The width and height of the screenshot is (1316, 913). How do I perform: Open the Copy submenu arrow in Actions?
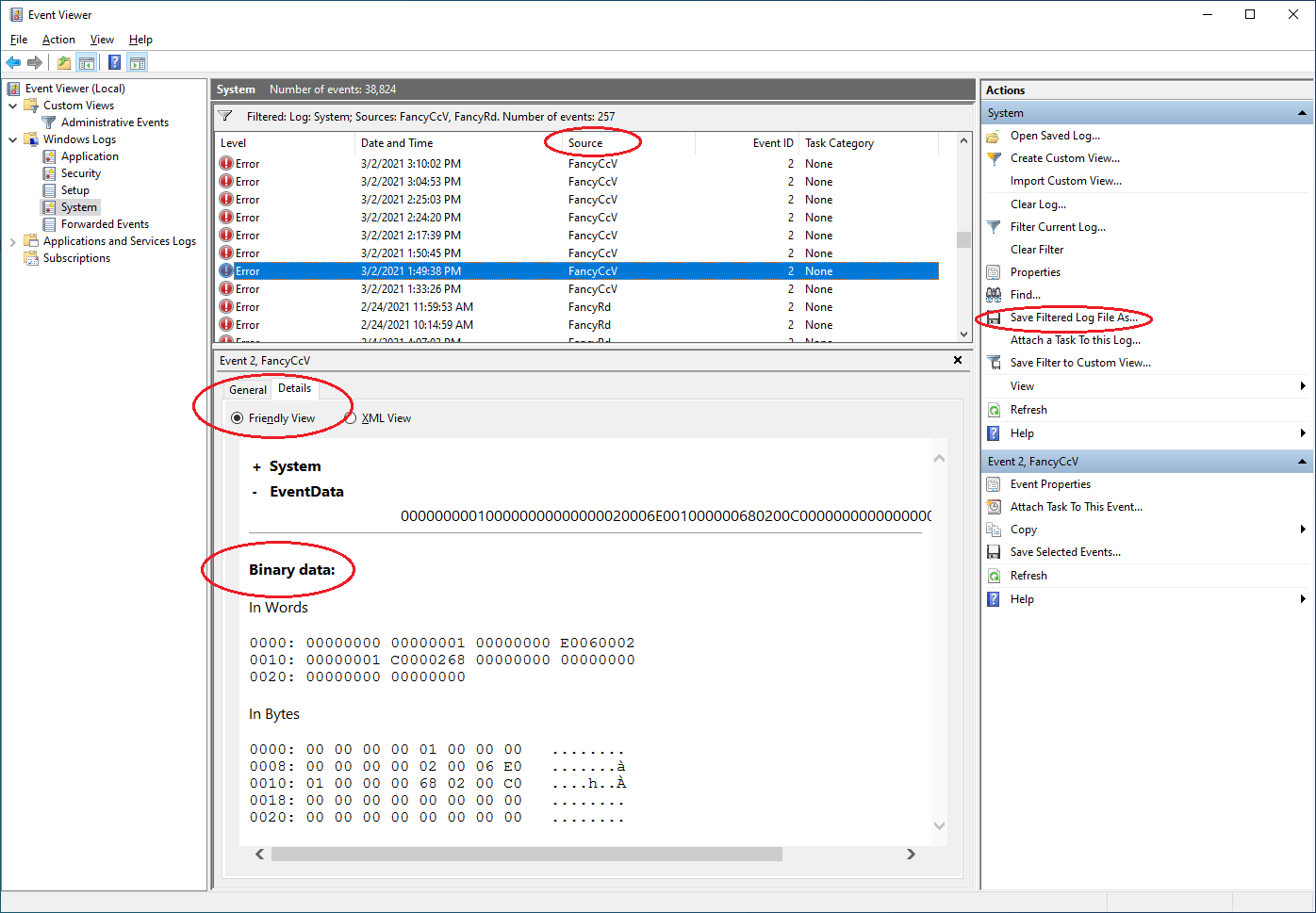click(1303, 530)
